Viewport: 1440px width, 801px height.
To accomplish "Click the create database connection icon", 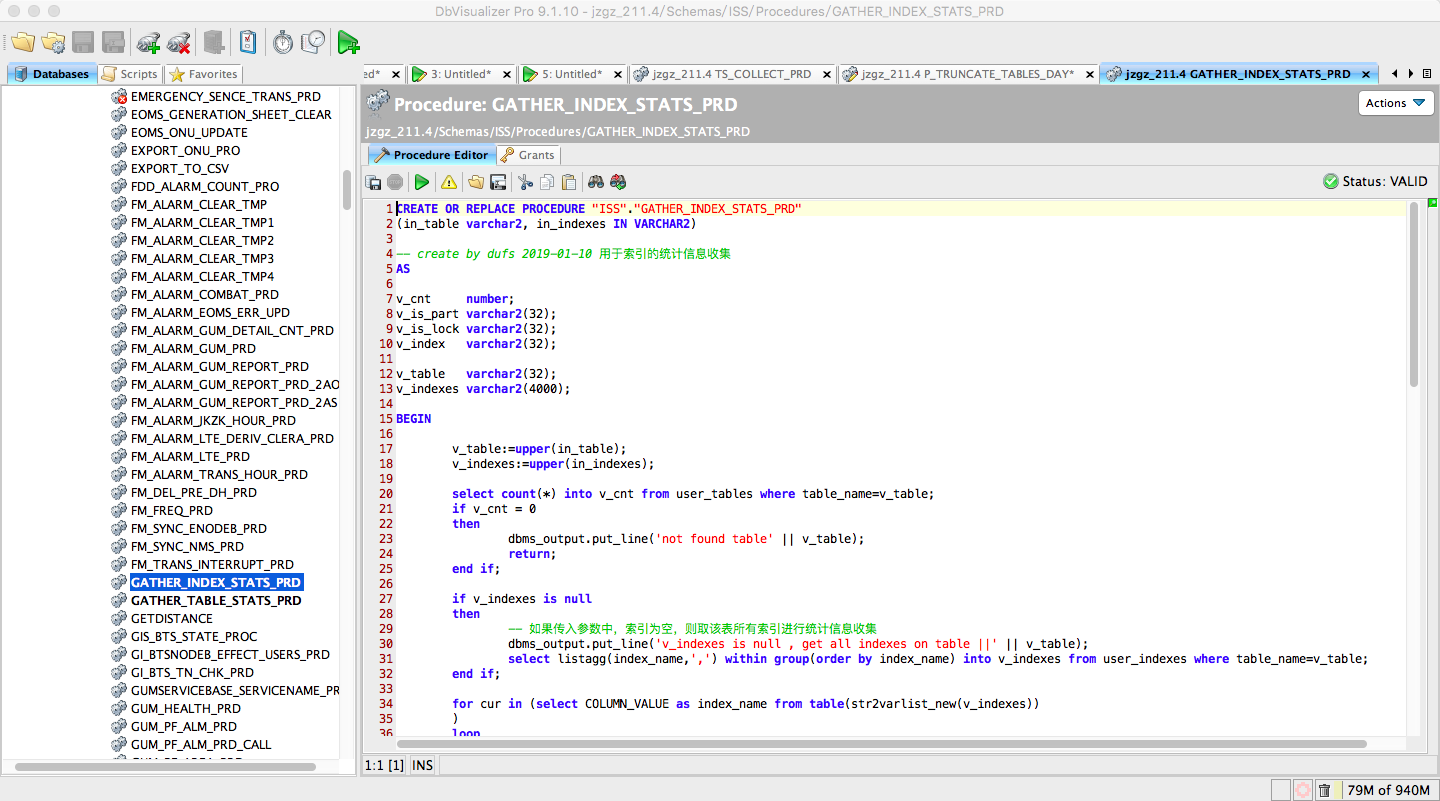I will (148, 42).
